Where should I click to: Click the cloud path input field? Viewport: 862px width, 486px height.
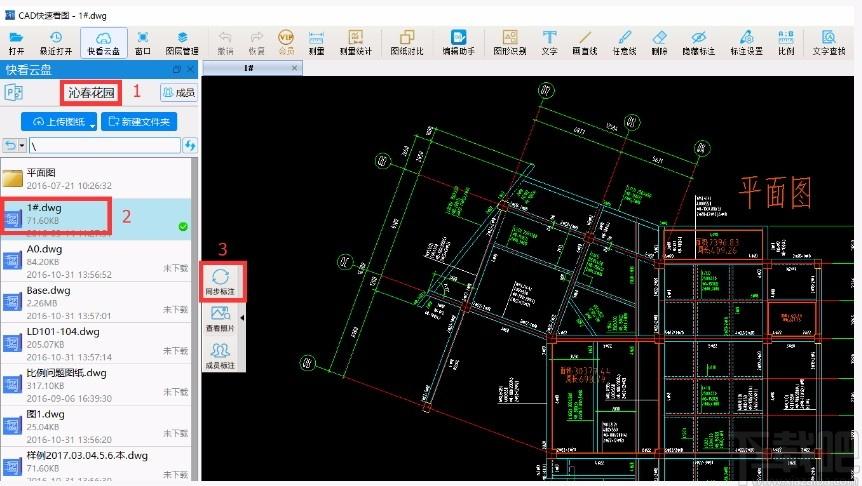click(104, 146)
